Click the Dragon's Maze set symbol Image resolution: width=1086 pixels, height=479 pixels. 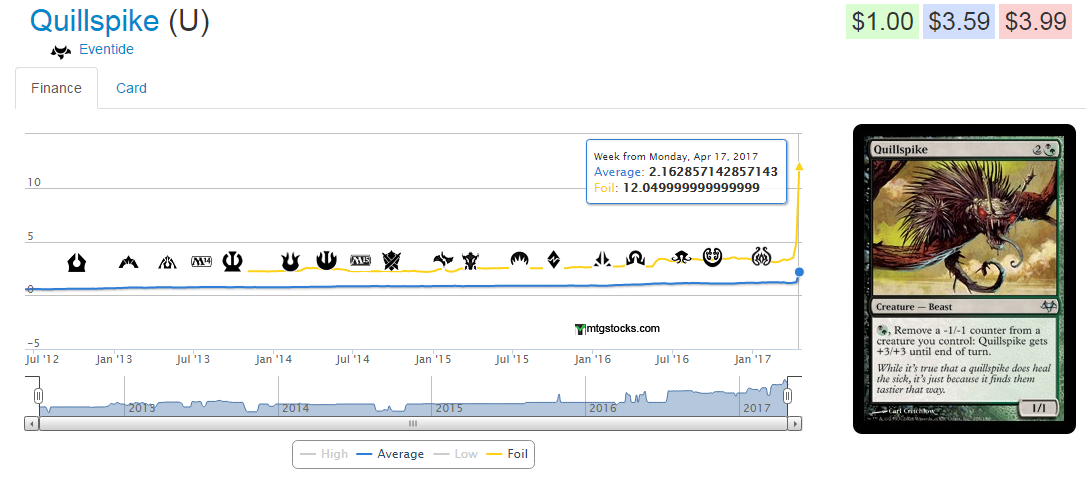[168, 262]
